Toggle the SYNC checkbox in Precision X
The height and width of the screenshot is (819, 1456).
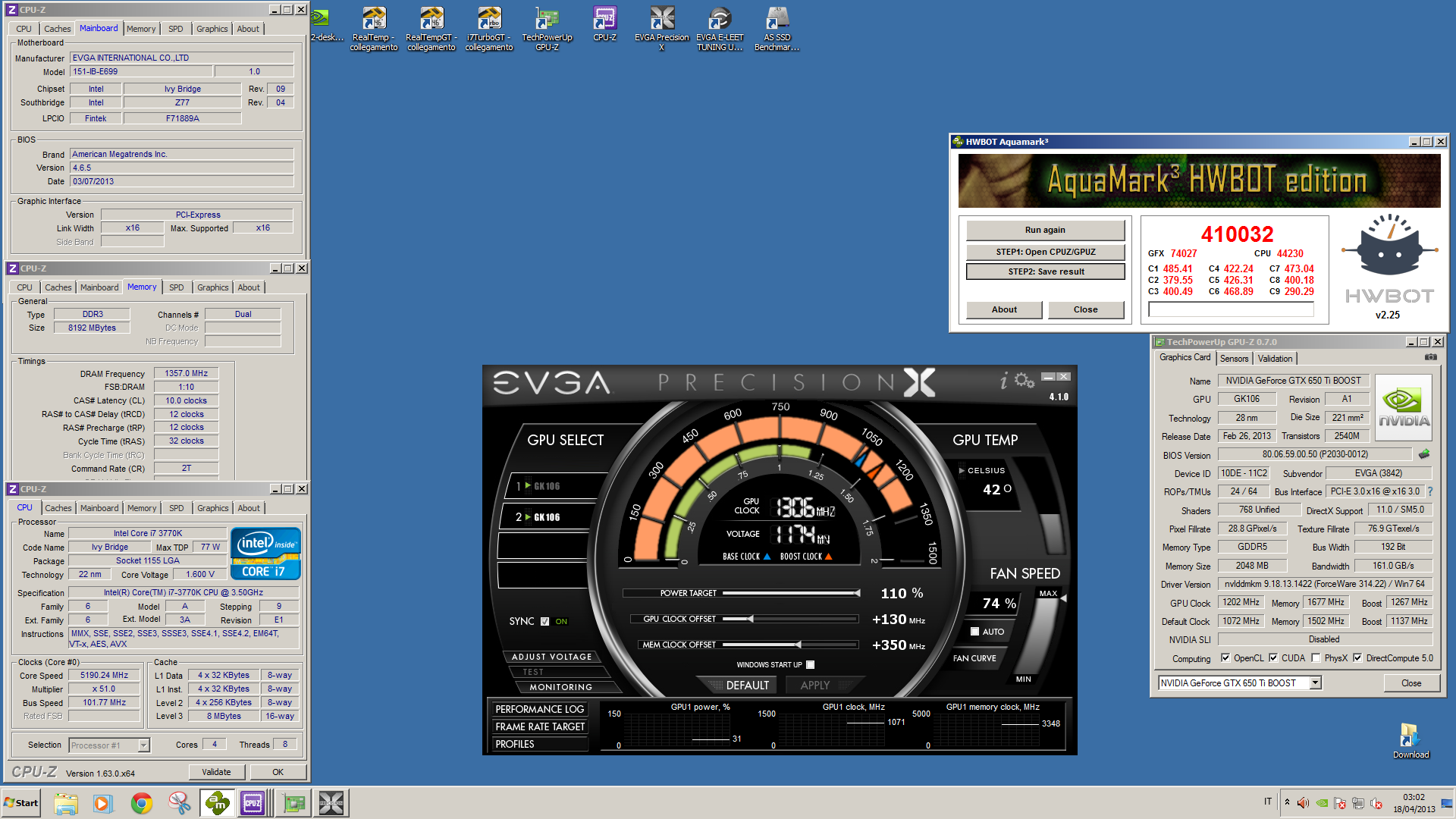[x=544, y=621]
